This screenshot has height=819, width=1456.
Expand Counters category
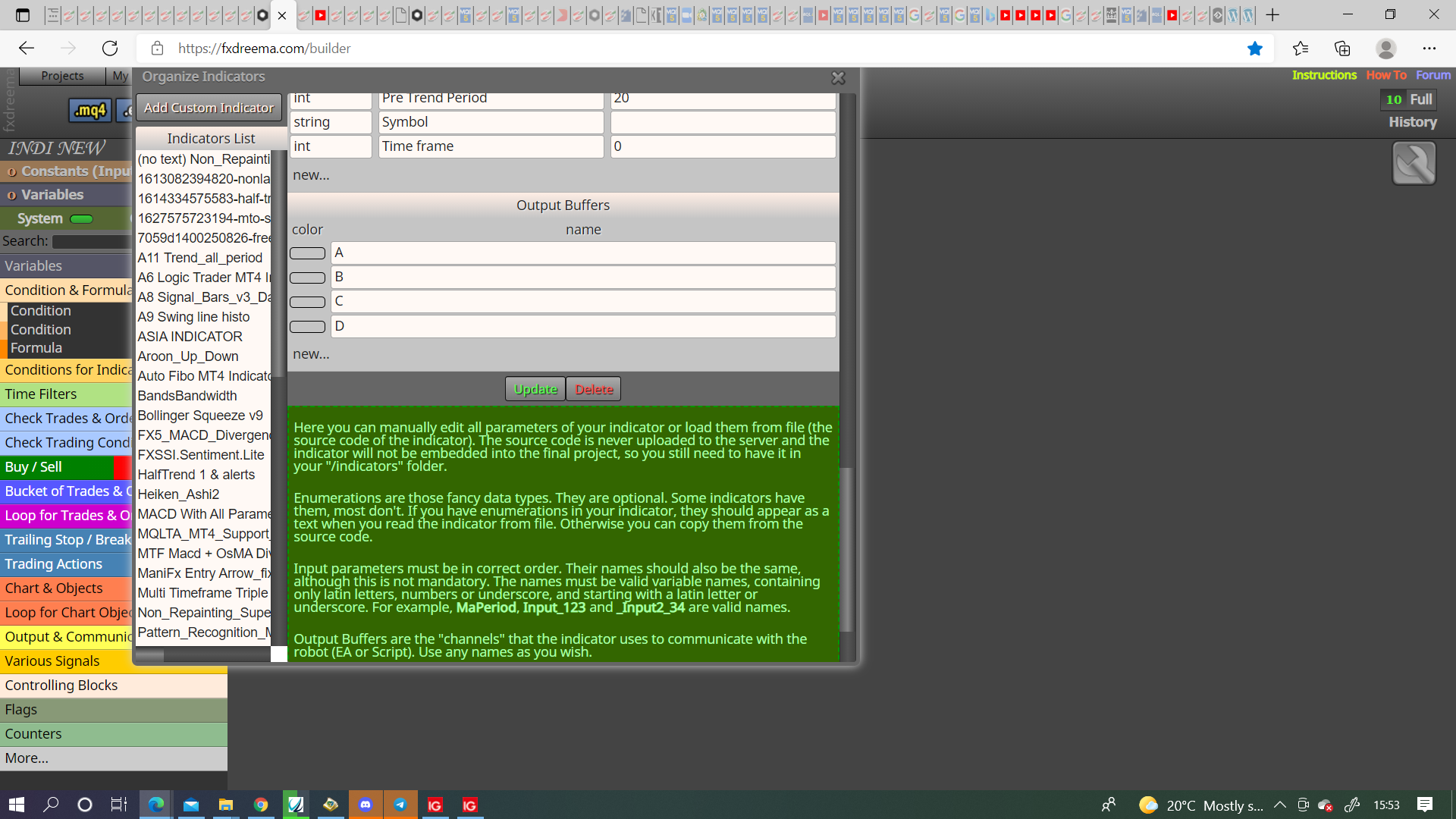[x=114, y=734]
